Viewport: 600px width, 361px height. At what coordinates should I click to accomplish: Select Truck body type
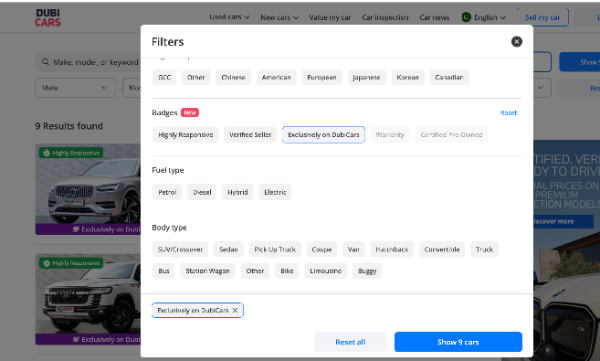pyautogui.click(x=484, y=250)
